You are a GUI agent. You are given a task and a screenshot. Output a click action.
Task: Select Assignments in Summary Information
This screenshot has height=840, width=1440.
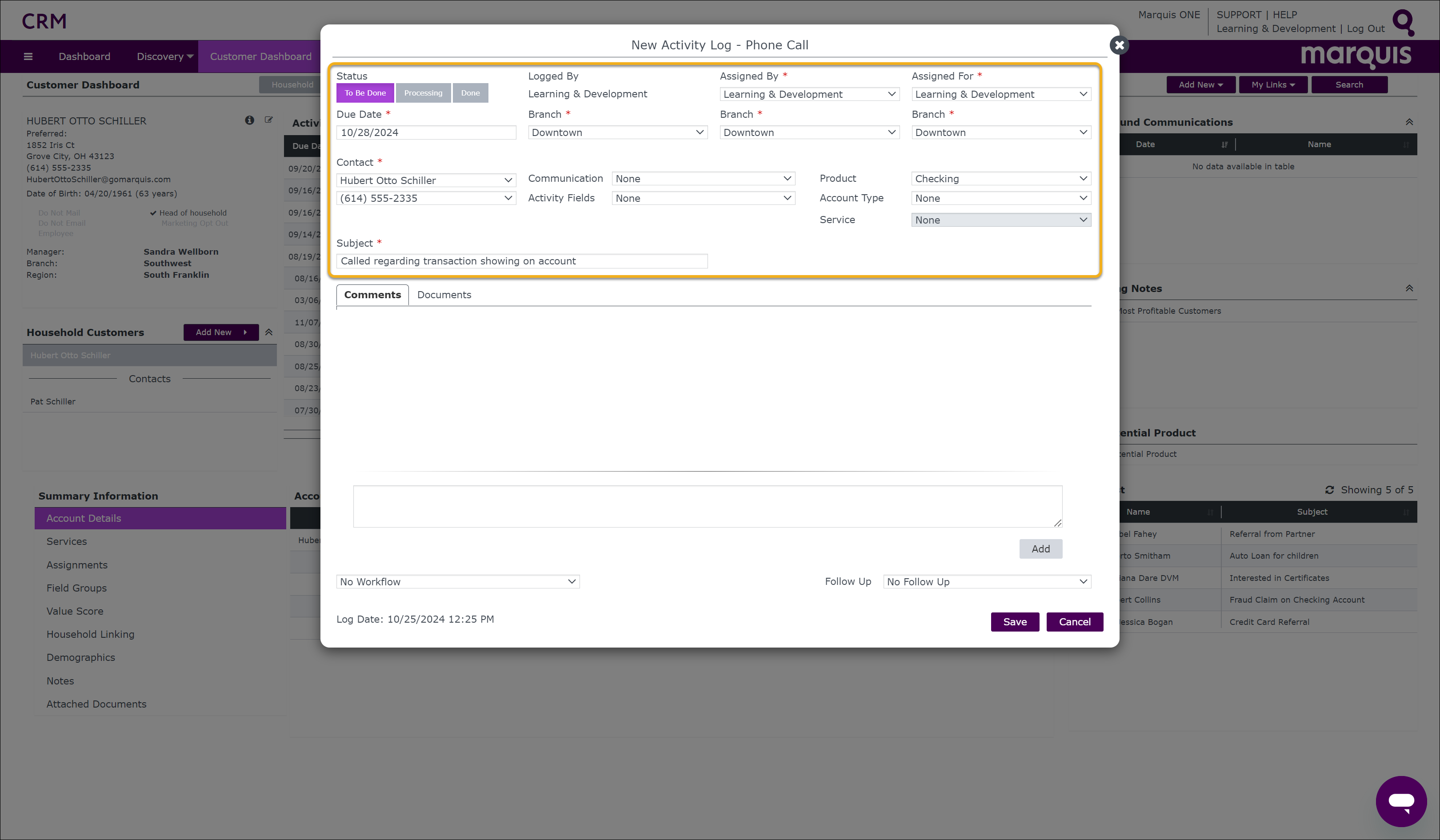coord(76,565)
